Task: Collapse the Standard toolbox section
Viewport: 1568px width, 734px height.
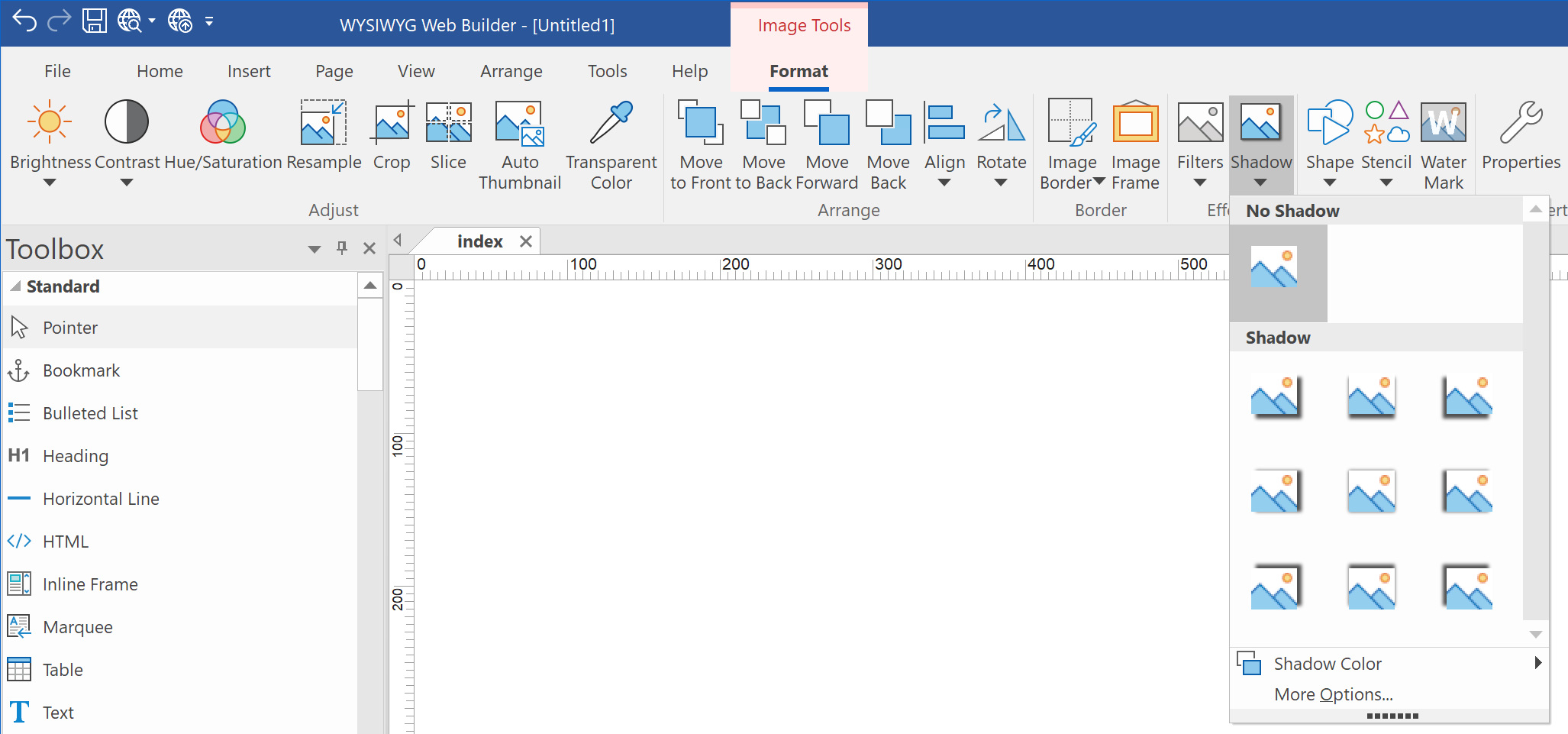Action: [x=15, y=286]
